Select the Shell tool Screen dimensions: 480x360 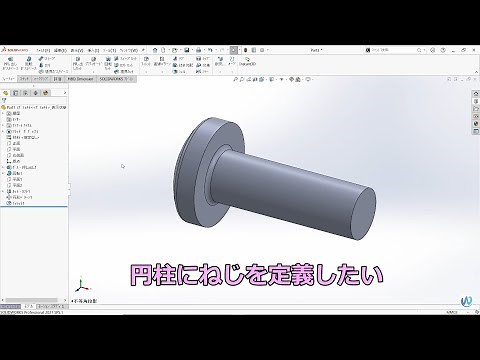point(179,71)
